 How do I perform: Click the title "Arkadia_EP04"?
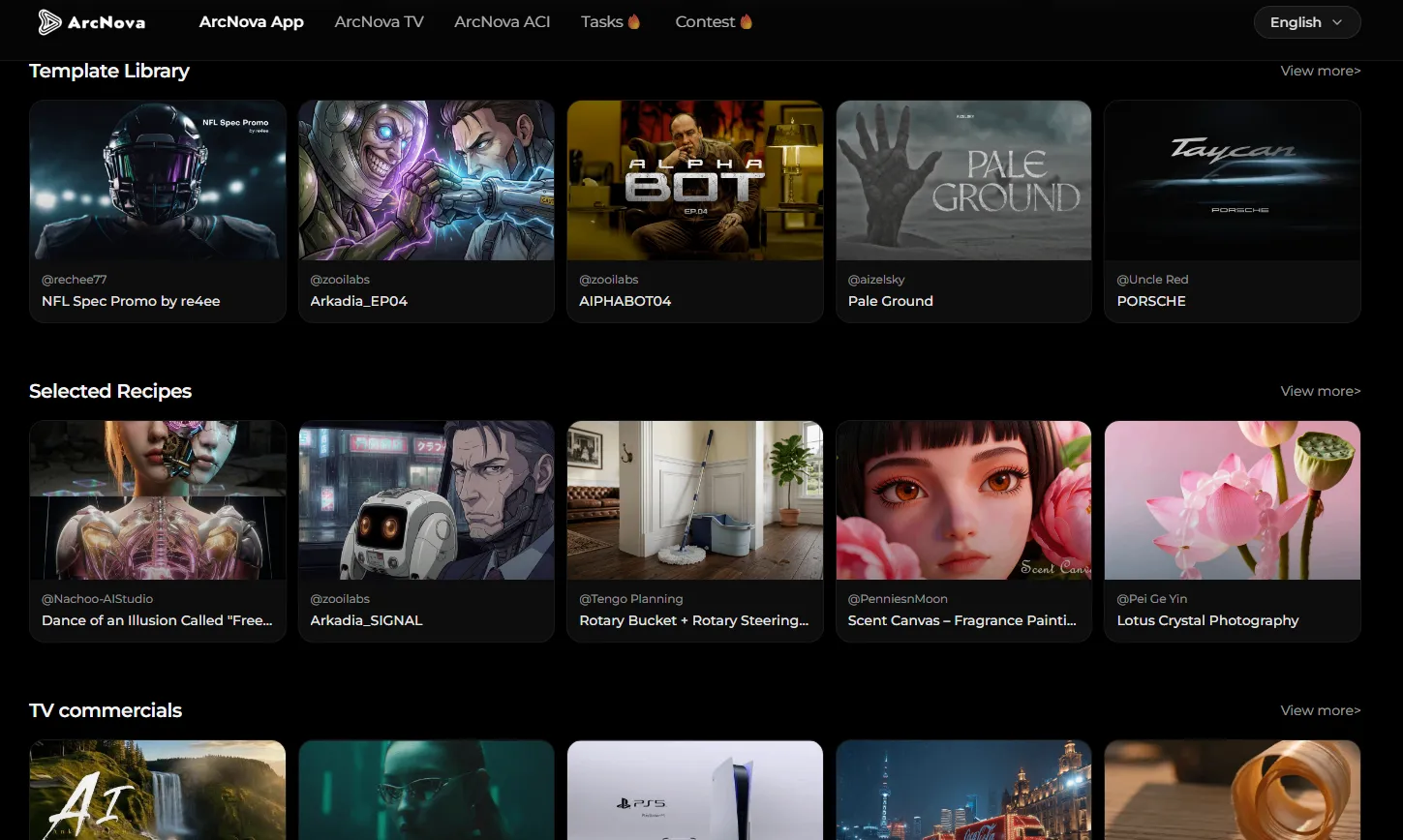[359, 301]
